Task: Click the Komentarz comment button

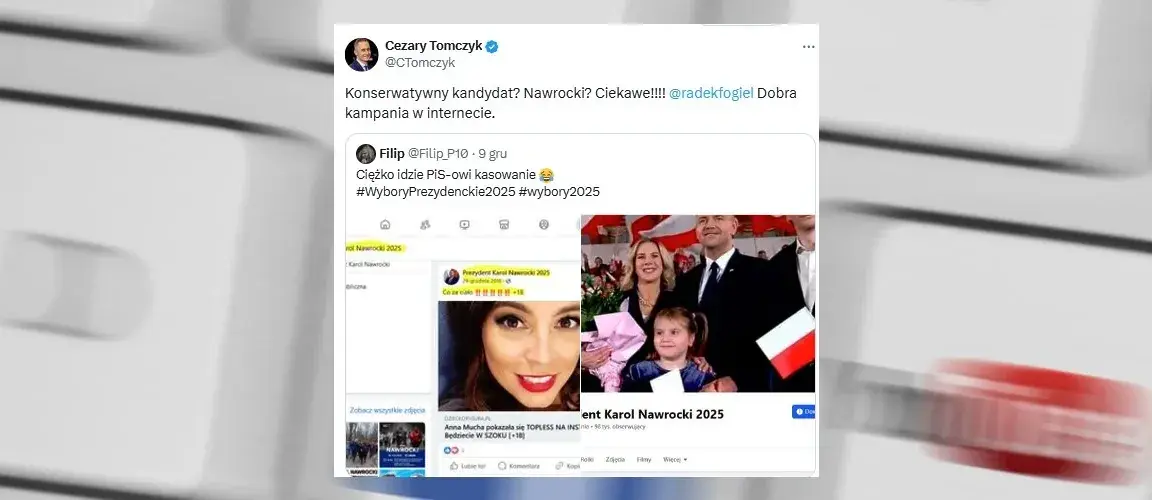Action: tap(519, 465)
